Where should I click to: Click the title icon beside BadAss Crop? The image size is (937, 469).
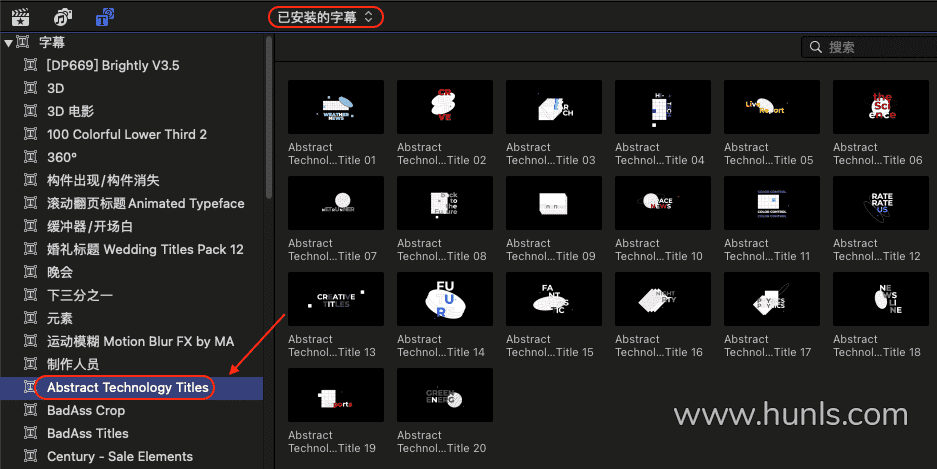(x=30, y=410)
